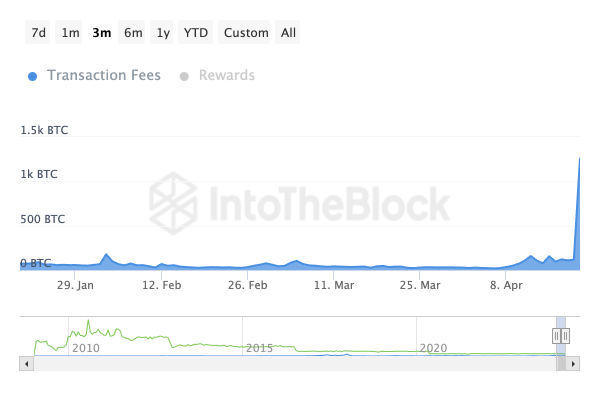Click 2010 in the navigator timeline
Viewport: 600px width, 400px height.
tap(85, 348)
